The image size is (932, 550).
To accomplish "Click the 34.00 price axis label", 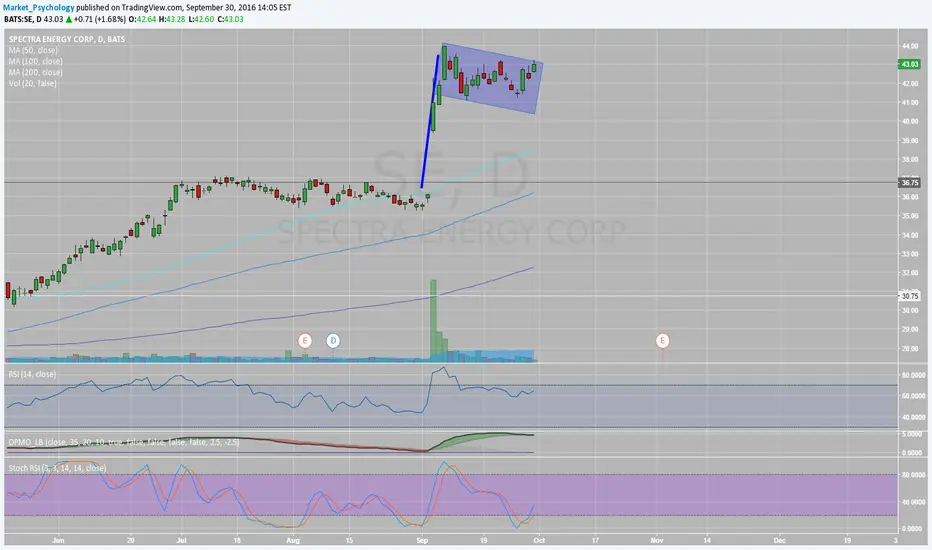I will [x=909, y=235].
